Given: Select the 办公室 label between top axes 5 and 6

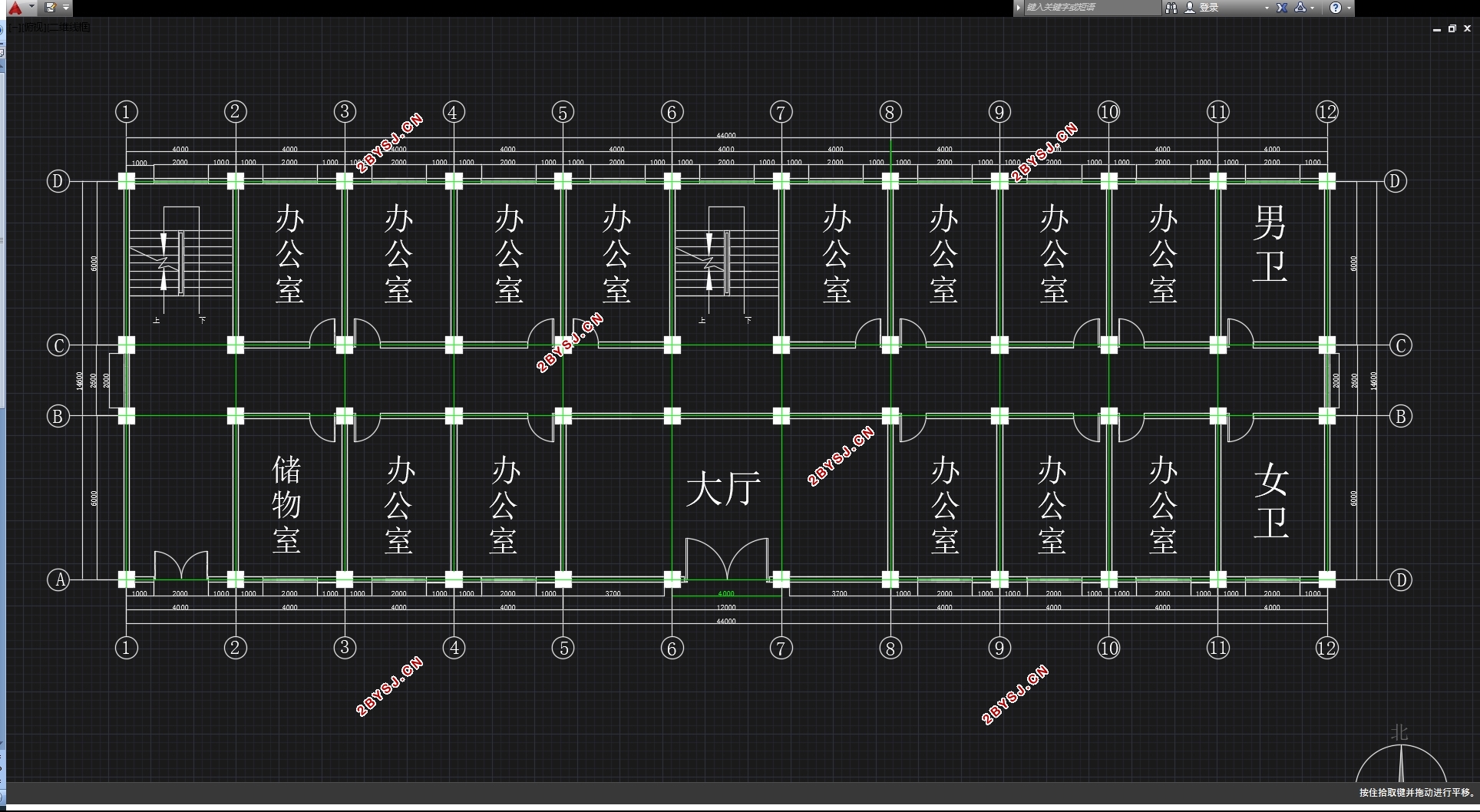Looking at the screenshot, I should pyautogui.click(x=616, y=254).
